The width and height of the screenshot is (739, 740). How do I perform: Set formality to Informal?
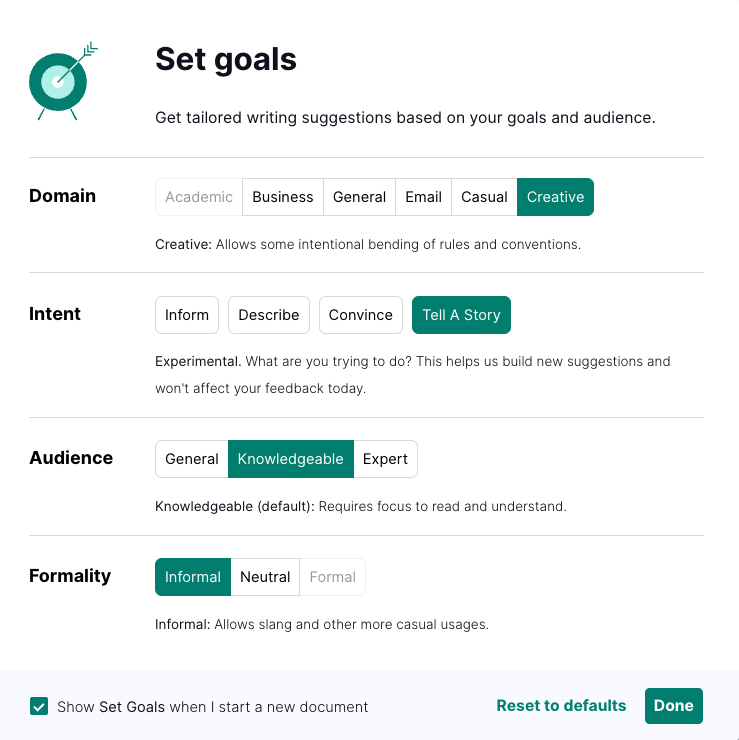(x=193, y=577)
